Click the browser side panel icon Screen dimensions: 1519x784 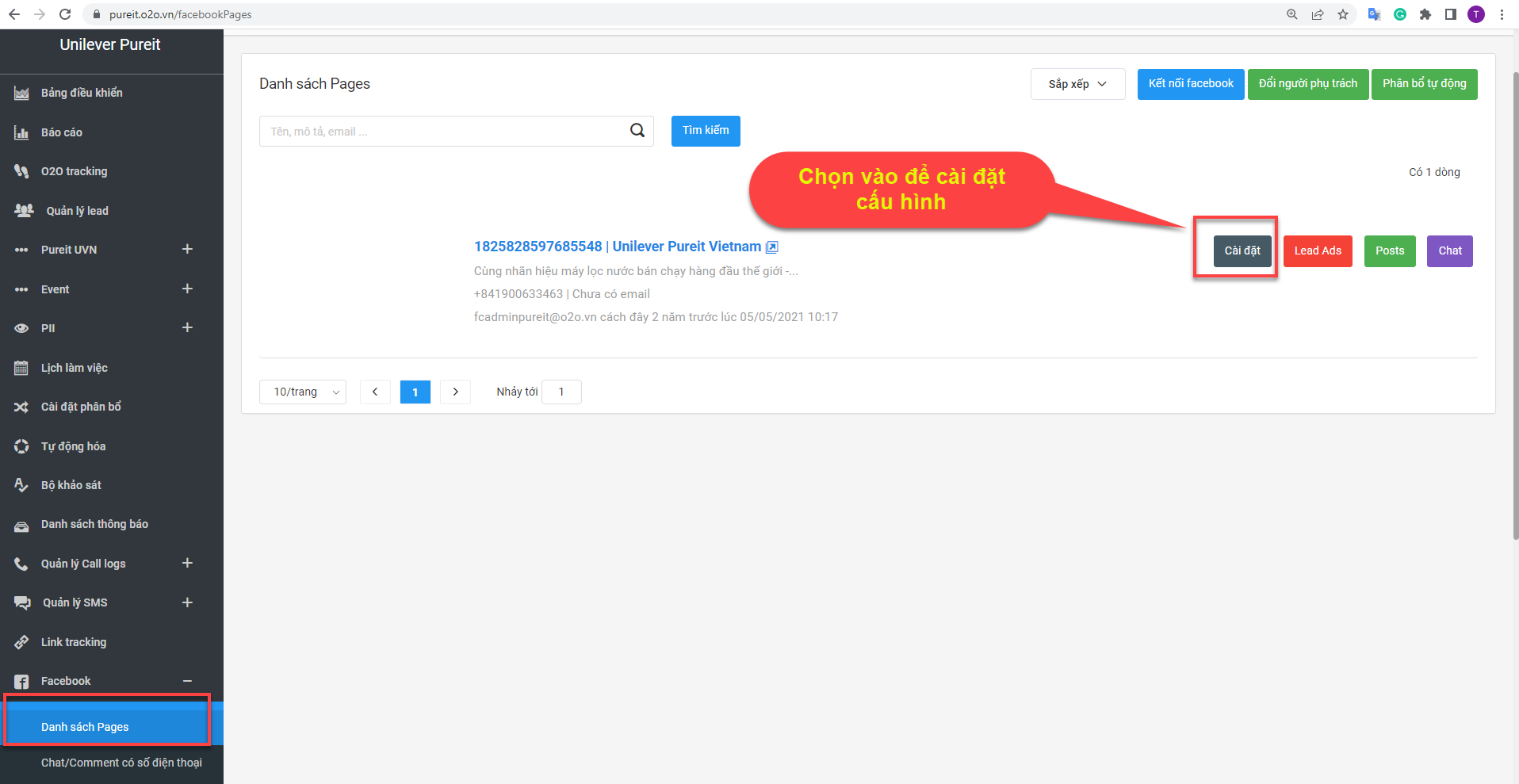1451,14
